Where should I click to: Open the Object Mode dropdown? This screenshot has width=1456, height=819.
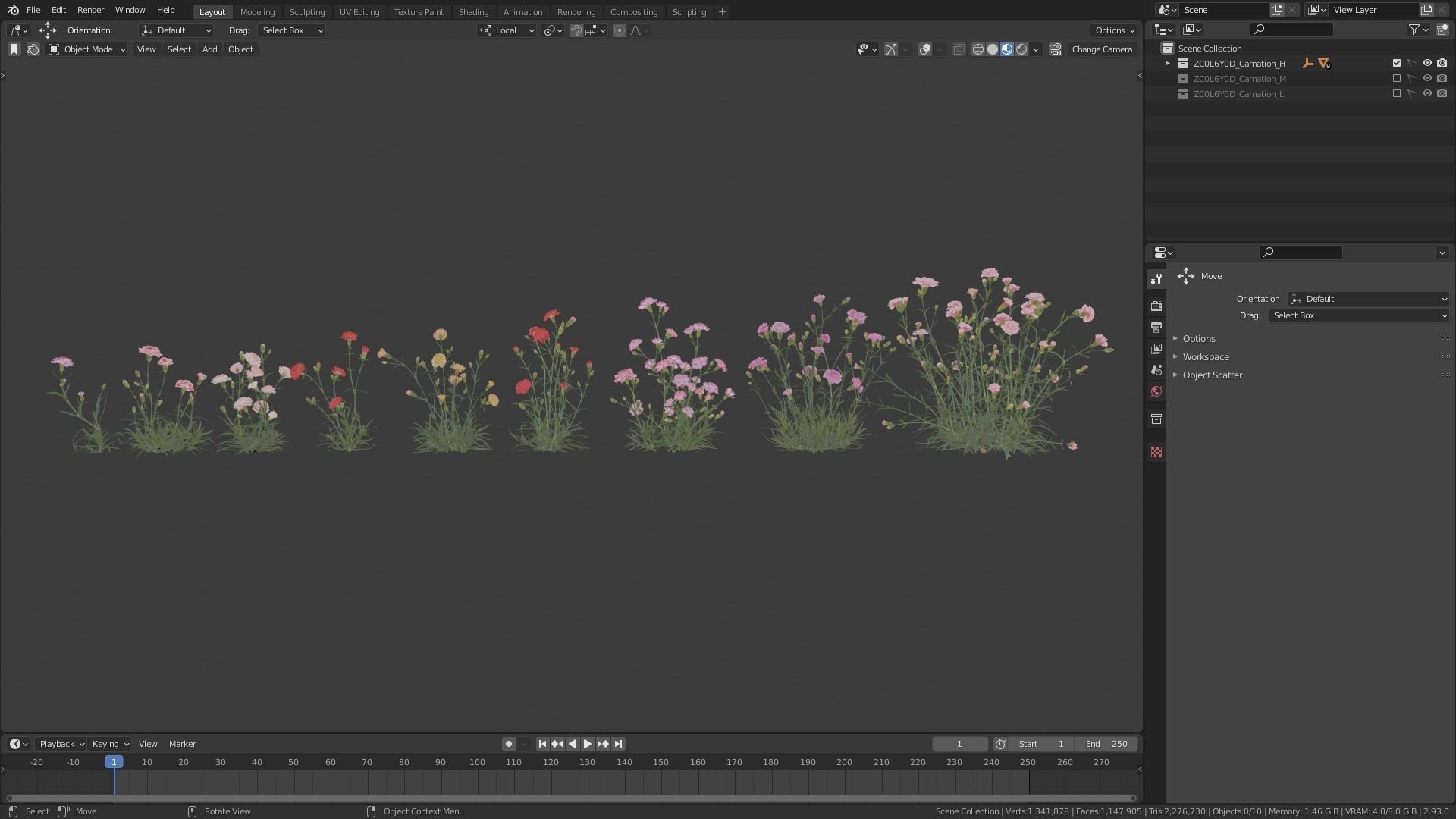pyautogui.click(x=87, y=49)
